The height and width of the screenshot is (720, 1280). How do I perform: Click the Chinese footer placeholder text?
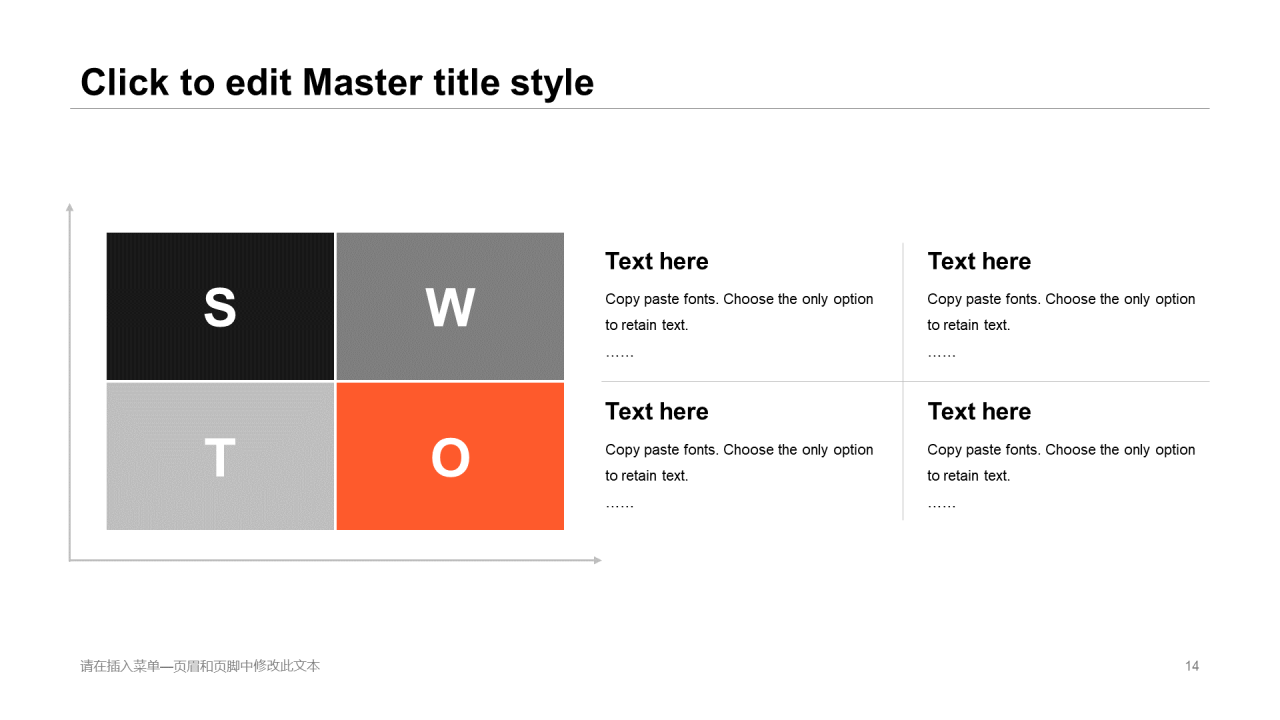[200, 666]
